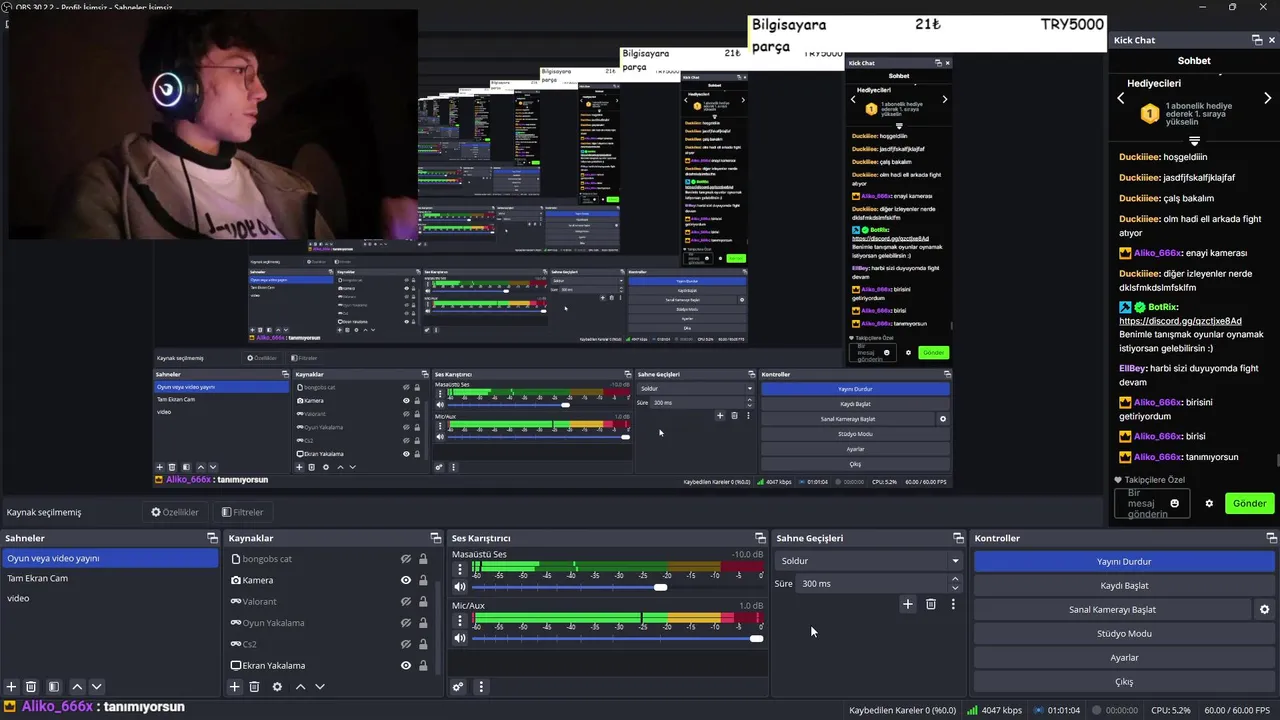The image size is (1280, 720).
Task: Open Filtreler for the selected source
Action: point(243,512)
